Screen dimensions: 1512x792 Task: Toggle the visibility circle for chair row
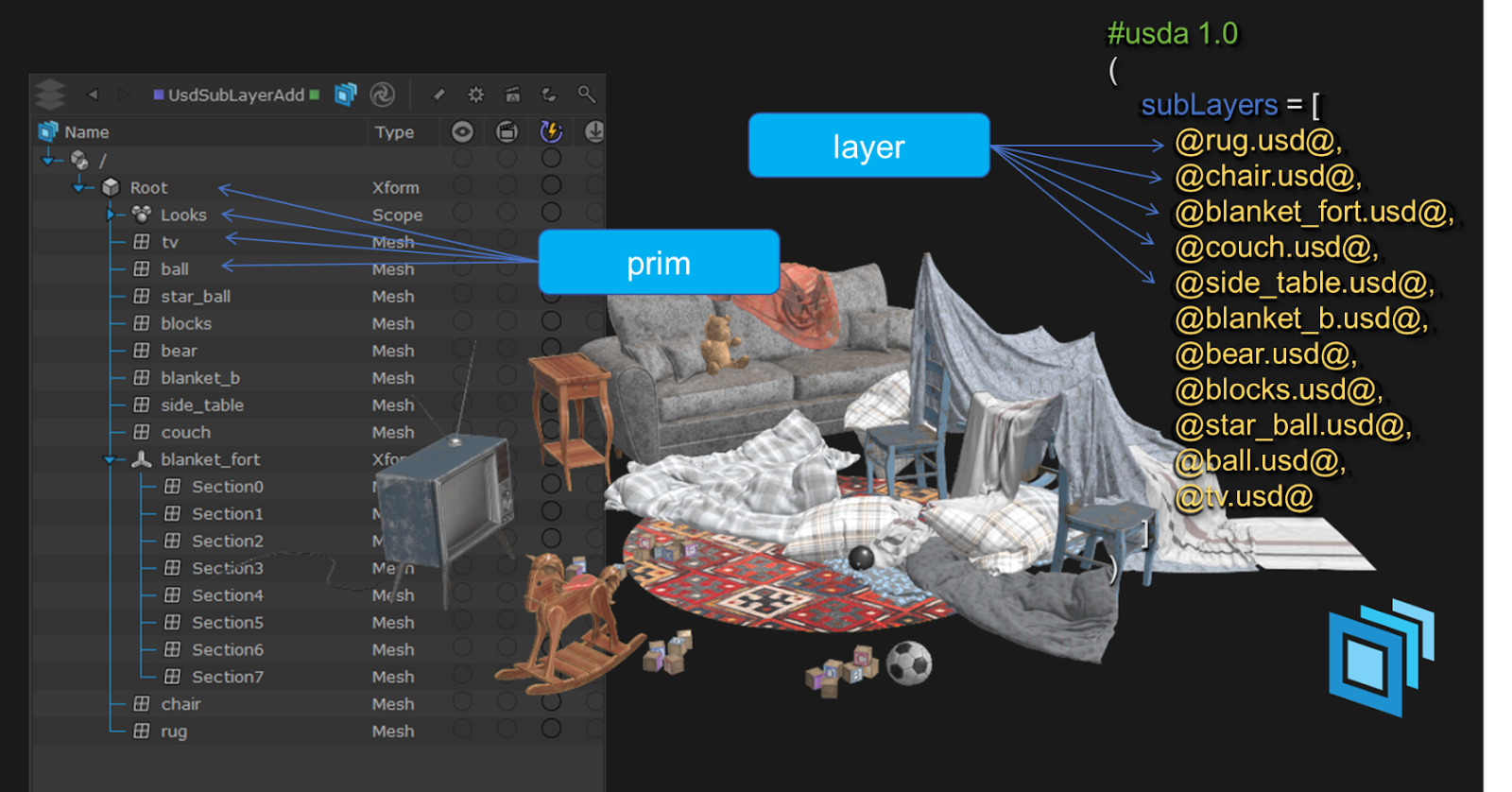pyautogui.click(x=462, y=702)
